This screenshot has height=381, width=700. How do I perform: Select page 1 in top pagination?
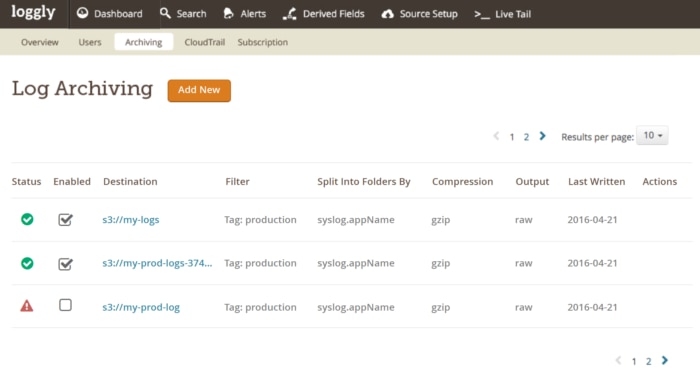point(512,137)
